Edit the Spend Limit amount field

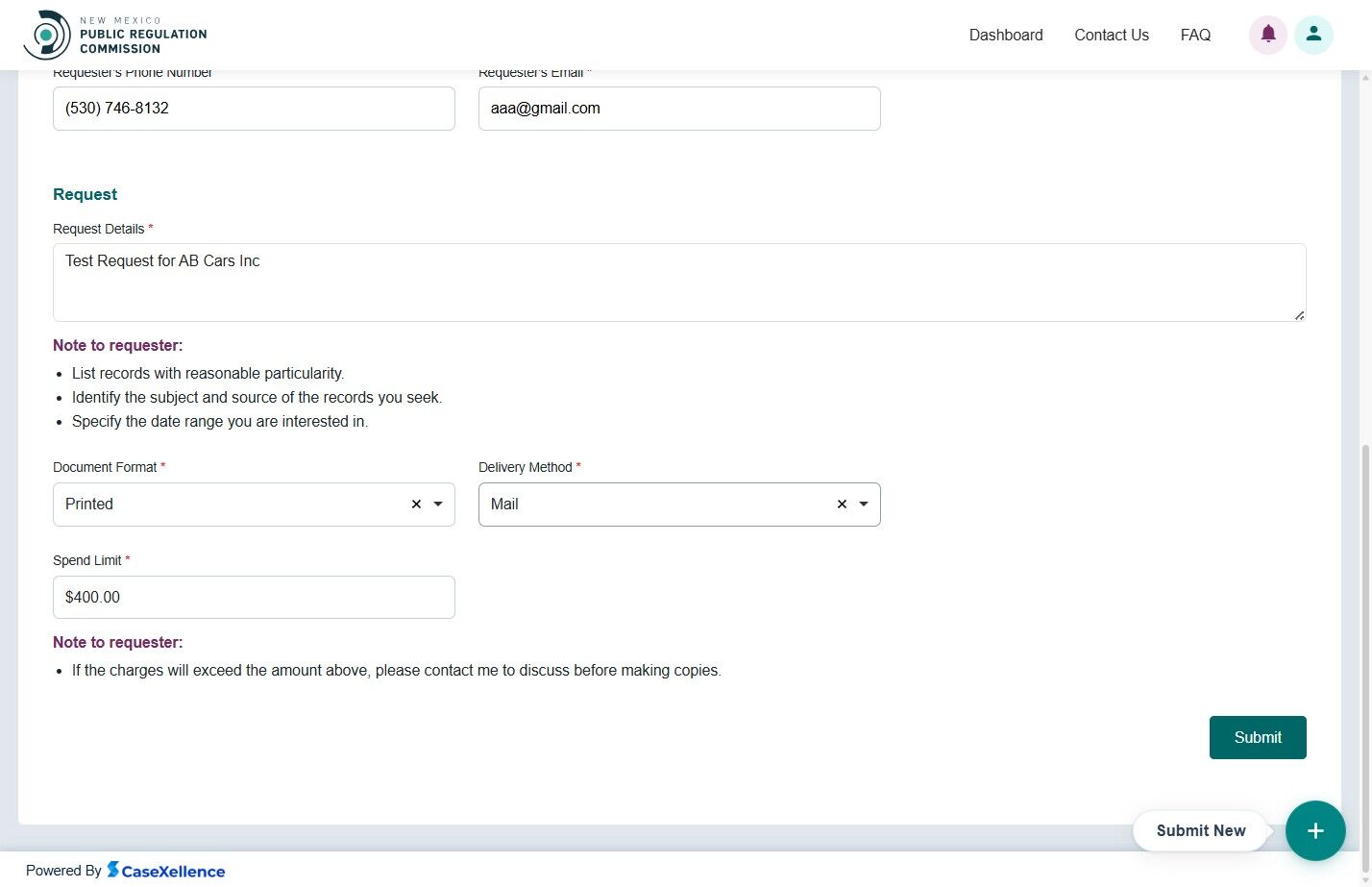[x=254, y=597]
